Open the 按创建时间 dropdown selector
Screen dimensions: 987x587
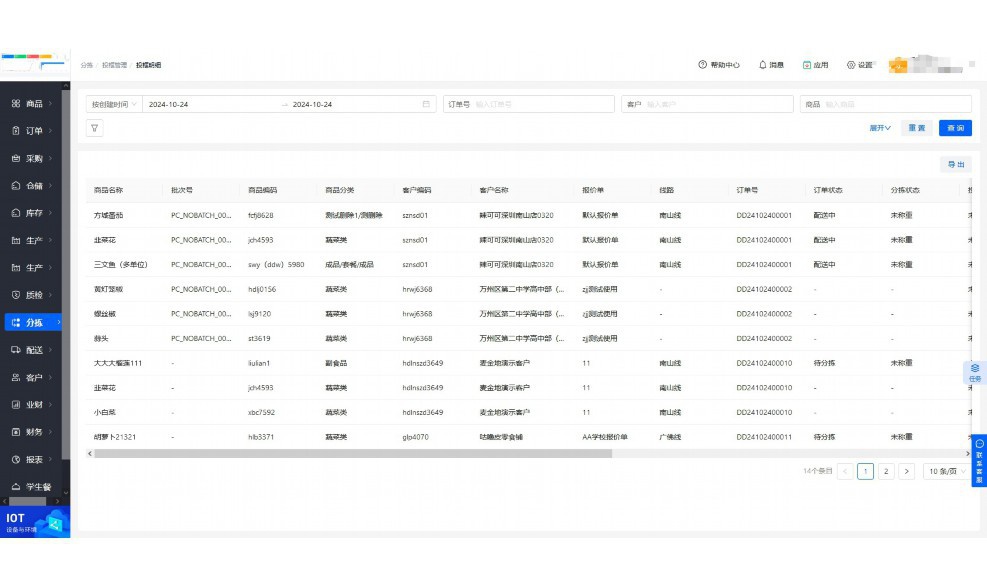[113, 104]
